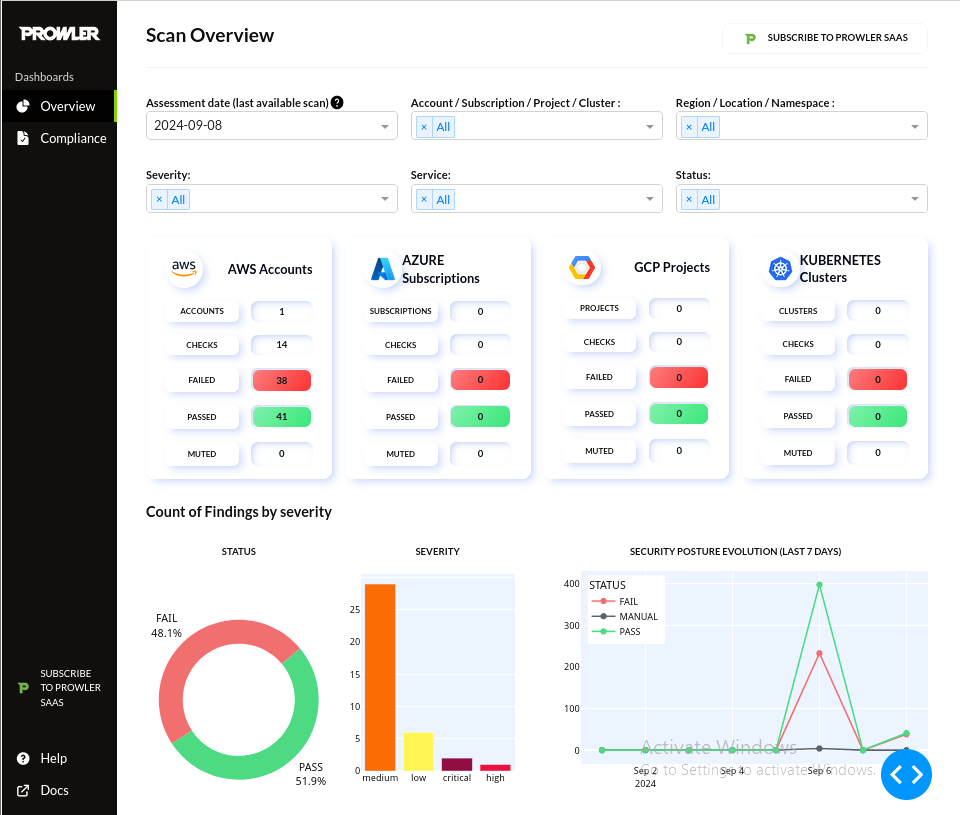960x815 pixels.
Task: Click the blue code brackets floating button
Action: pyautogui.click(x=906, y=775)
